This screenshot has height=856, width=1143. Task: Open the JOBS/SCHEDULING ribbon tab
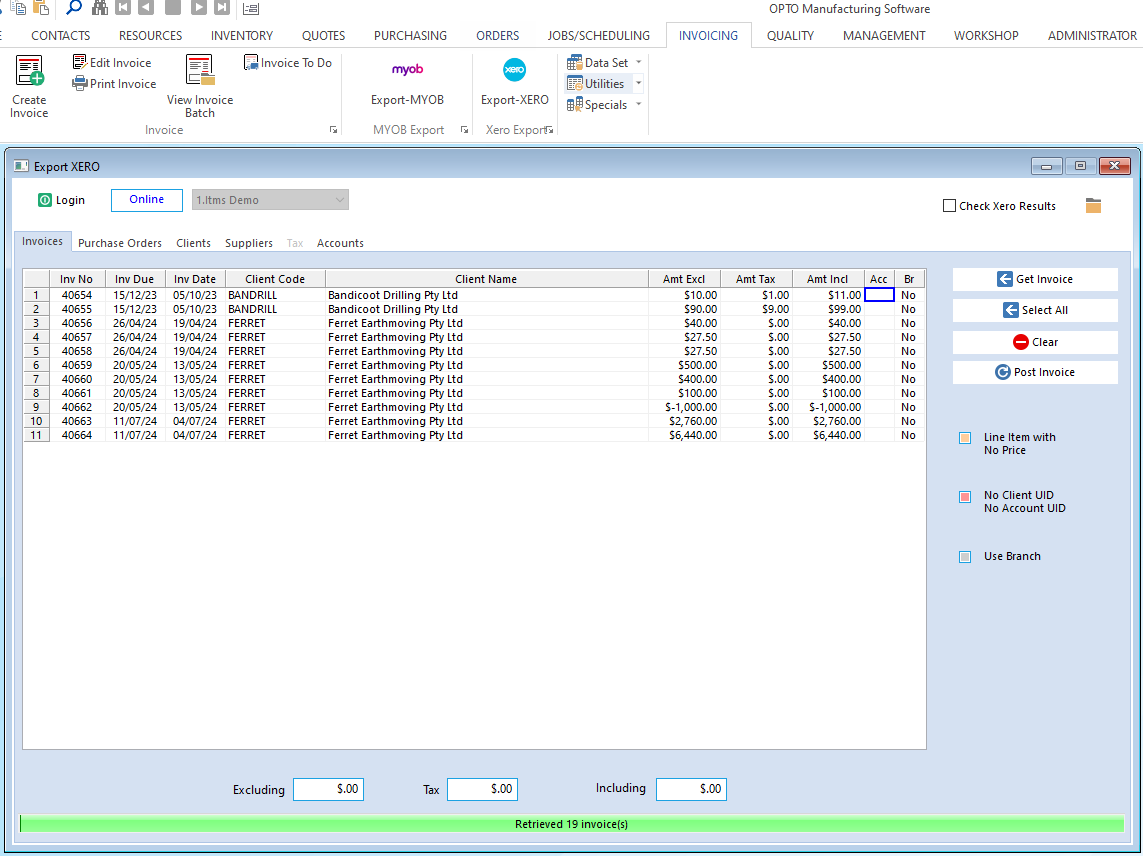point(598,36)
